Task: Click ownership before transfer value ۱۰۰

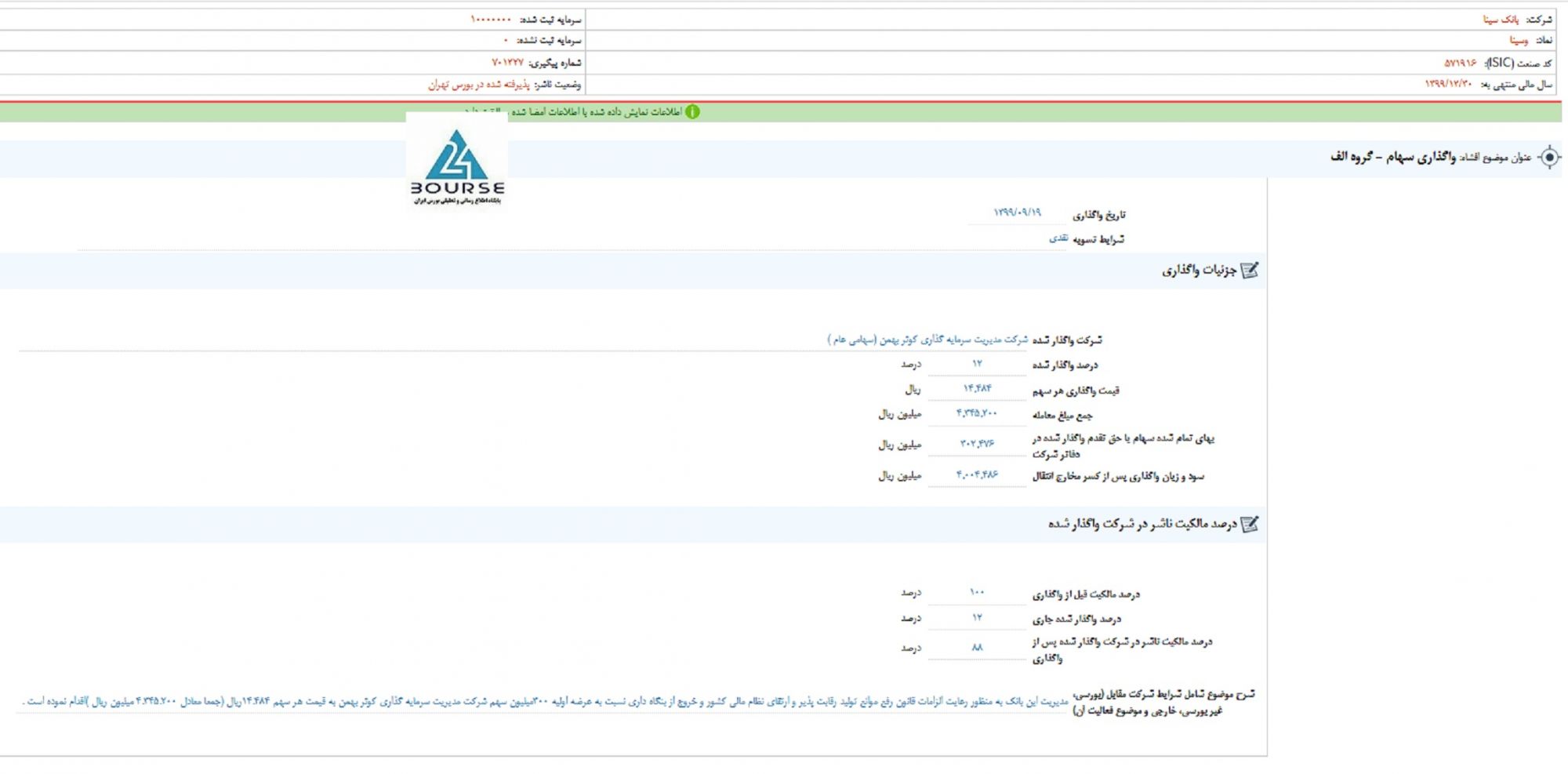Action: pos(977,592)
